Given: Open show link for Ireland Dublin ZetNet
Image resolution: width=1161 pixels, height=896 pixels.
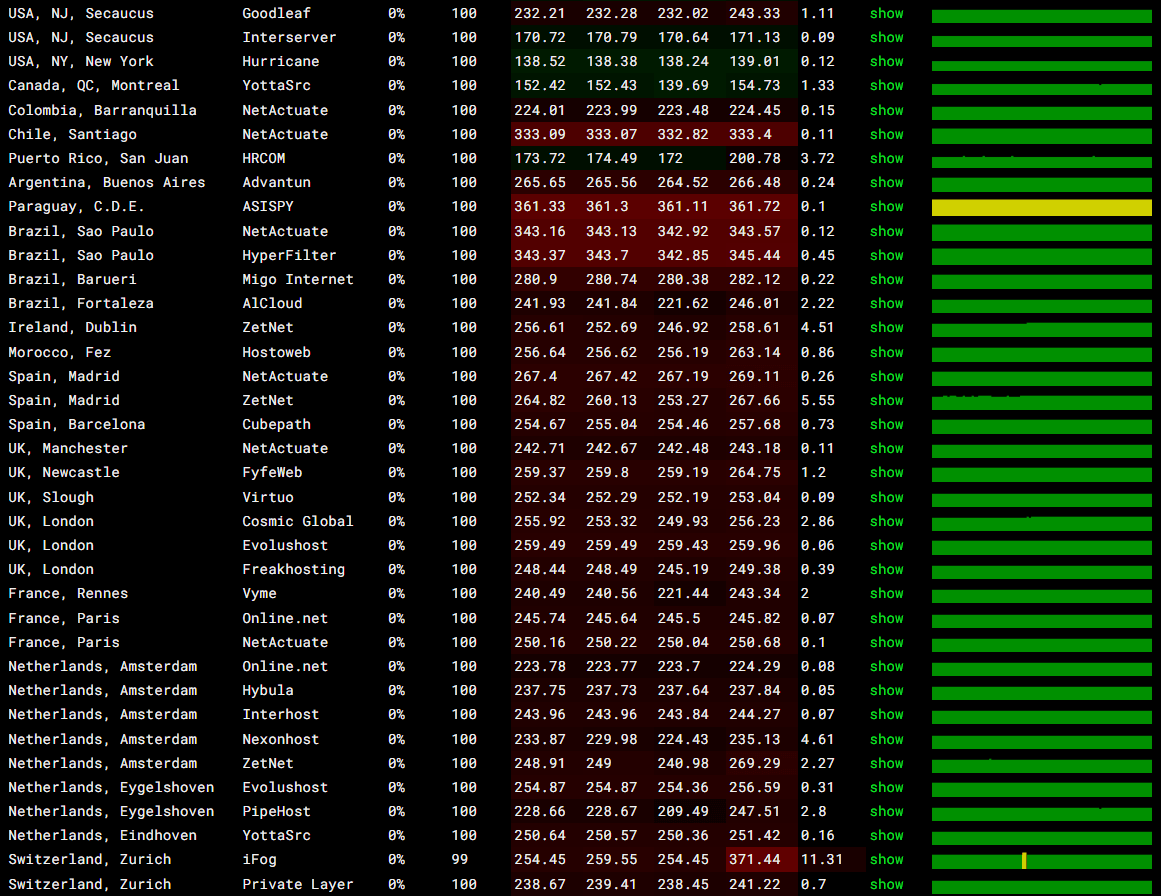Looking at the screenshot, I should pos(886,327).
